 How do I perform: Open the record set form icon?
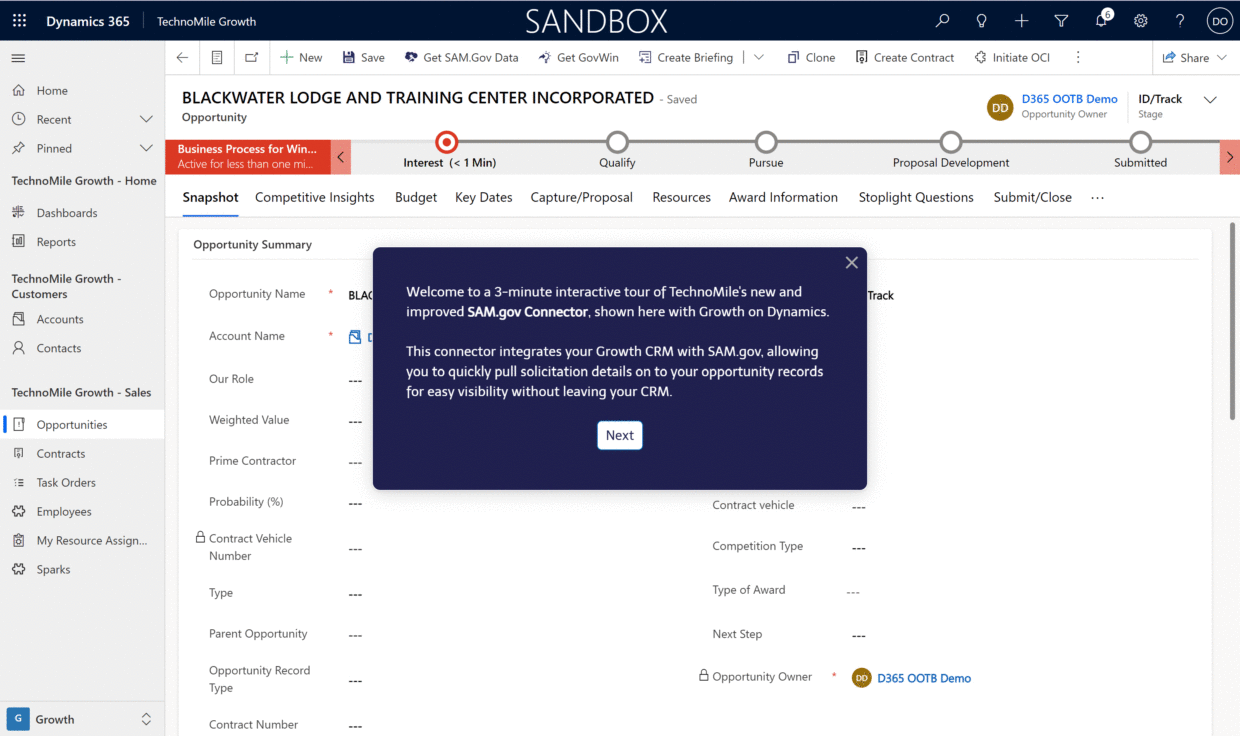[x=217, y=58]
